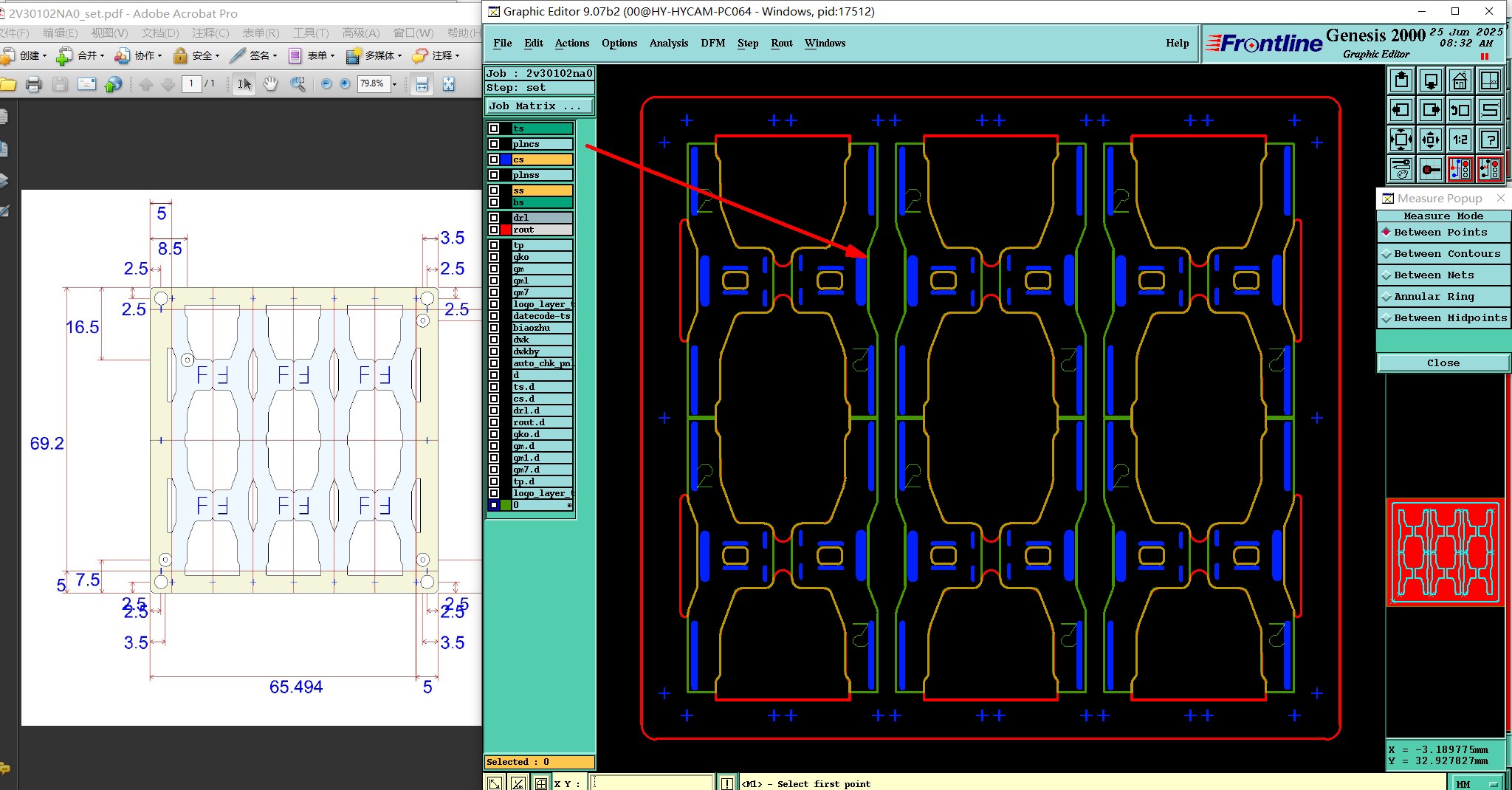Open the 视图(V) menu in Acrobat
Screen dimensions: 1512x790
click(109, 32)
